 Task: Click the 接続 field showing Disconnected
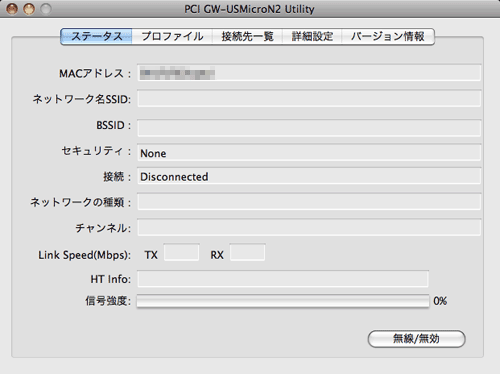coord(309,176)
